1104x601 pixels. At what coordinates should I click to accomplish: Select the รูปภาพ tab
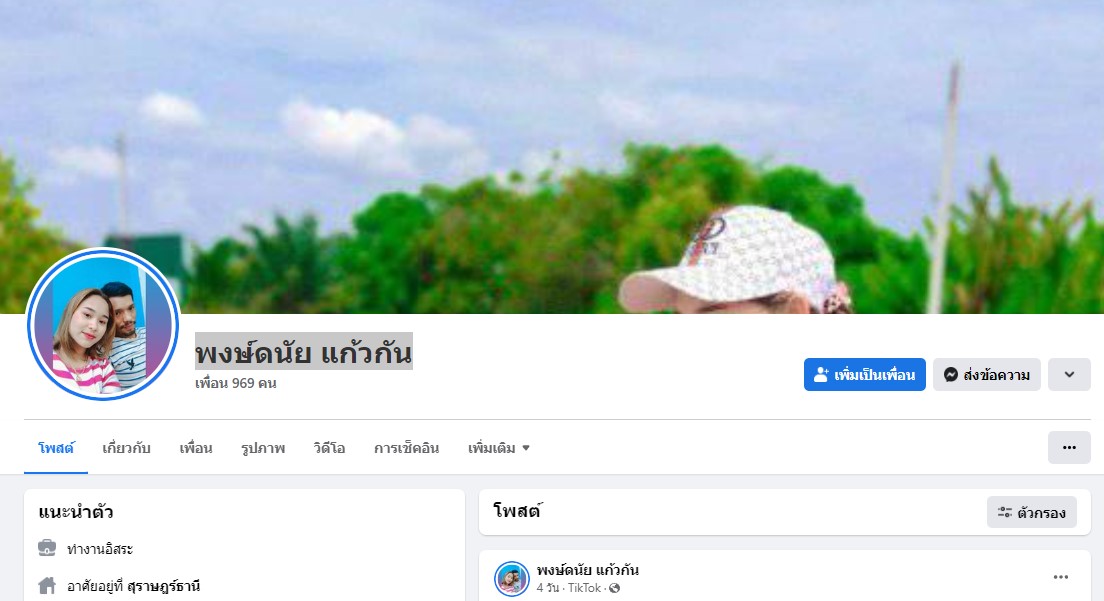[x=263, y=448]
